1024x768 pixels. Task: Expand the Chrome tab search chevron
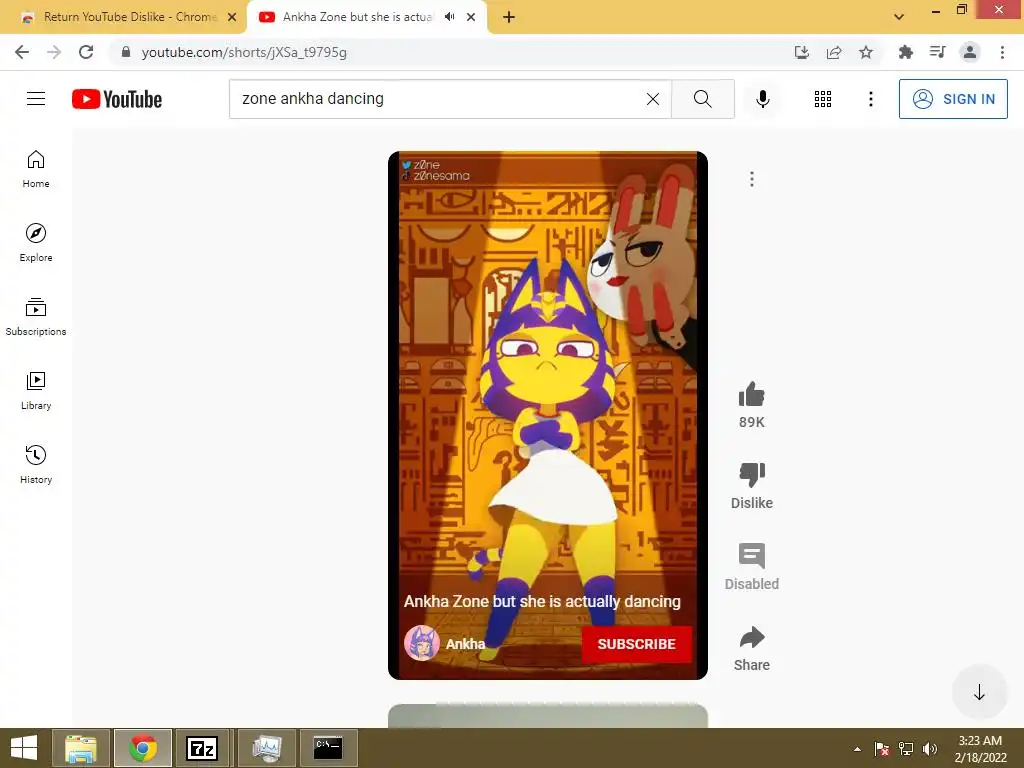pyautogui.click(x=899, y=17)
